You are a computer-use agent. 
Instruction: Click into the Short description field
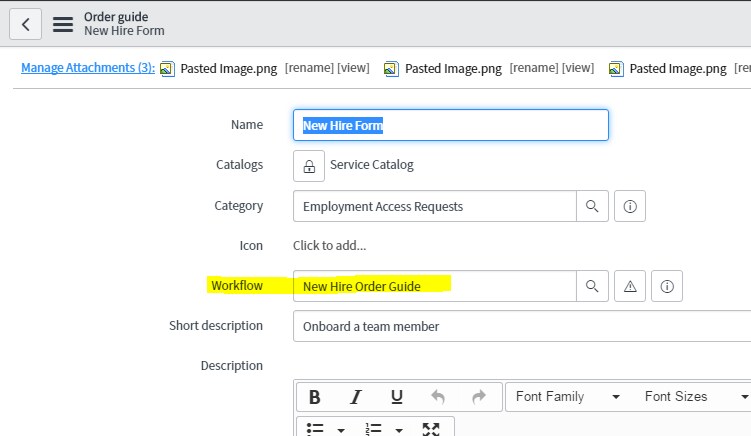(x=522, y=326)
